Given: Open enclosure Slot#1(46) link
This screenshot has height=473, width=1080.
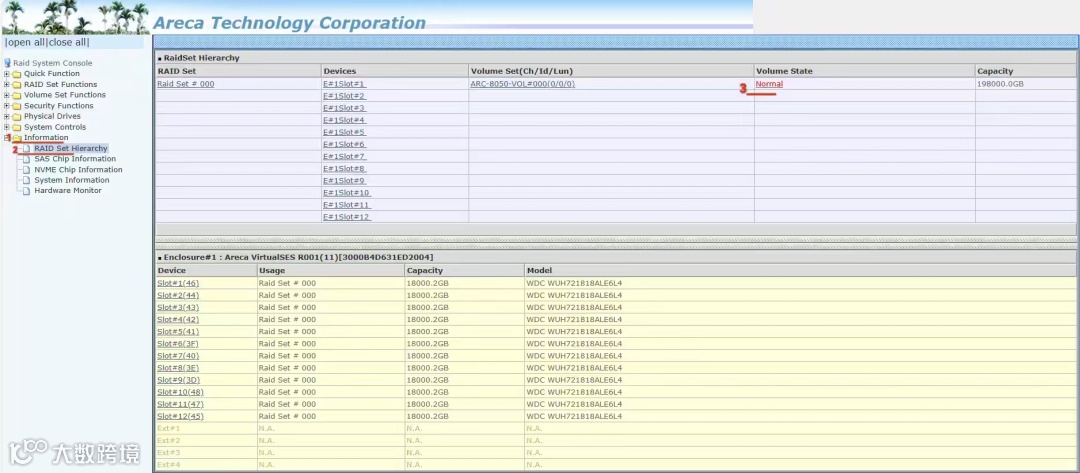Looking at the screenshot, I should [178, 283].
